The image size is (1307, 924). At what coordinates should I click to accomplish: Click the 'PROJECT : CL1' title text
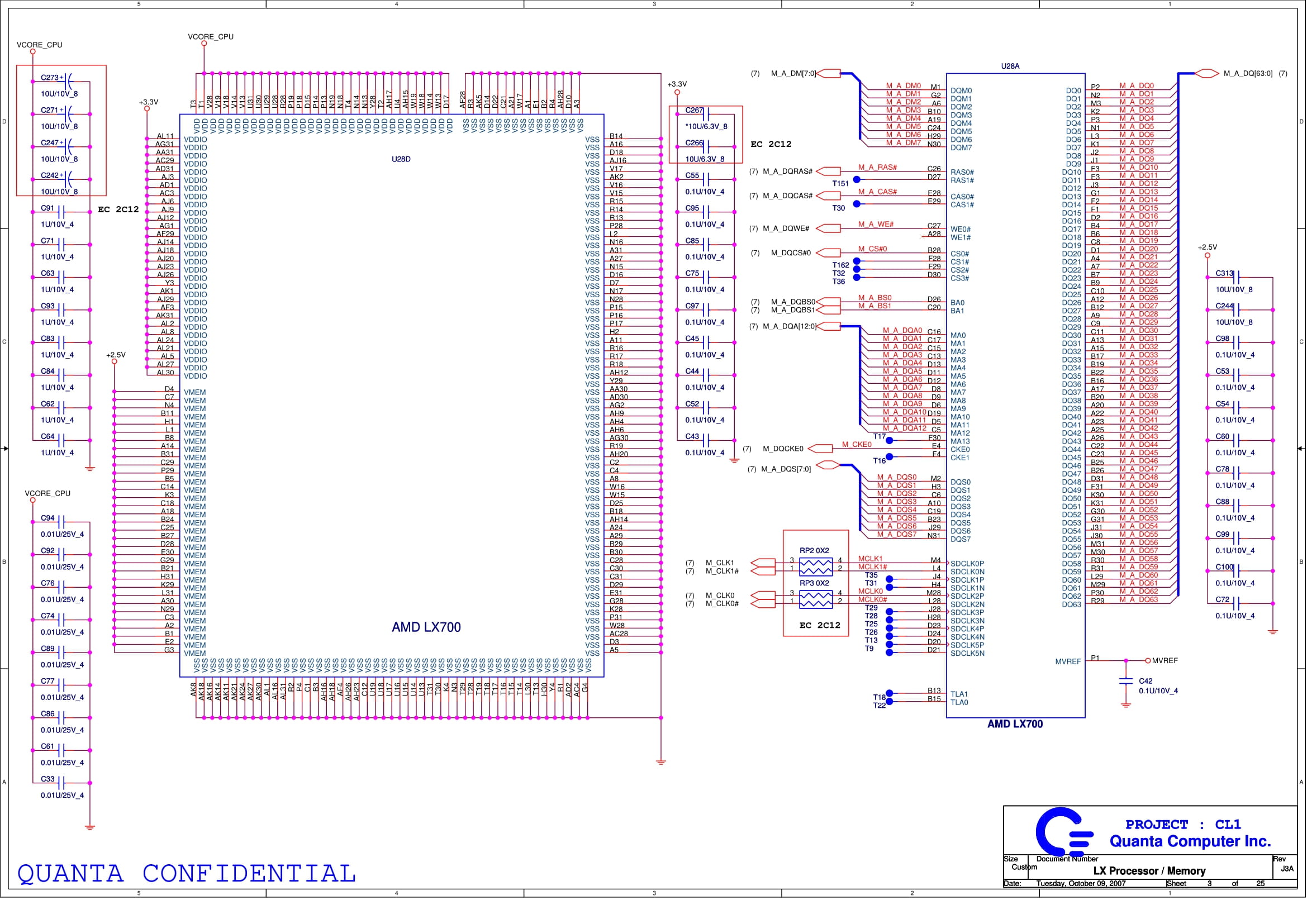(1183, 825)
